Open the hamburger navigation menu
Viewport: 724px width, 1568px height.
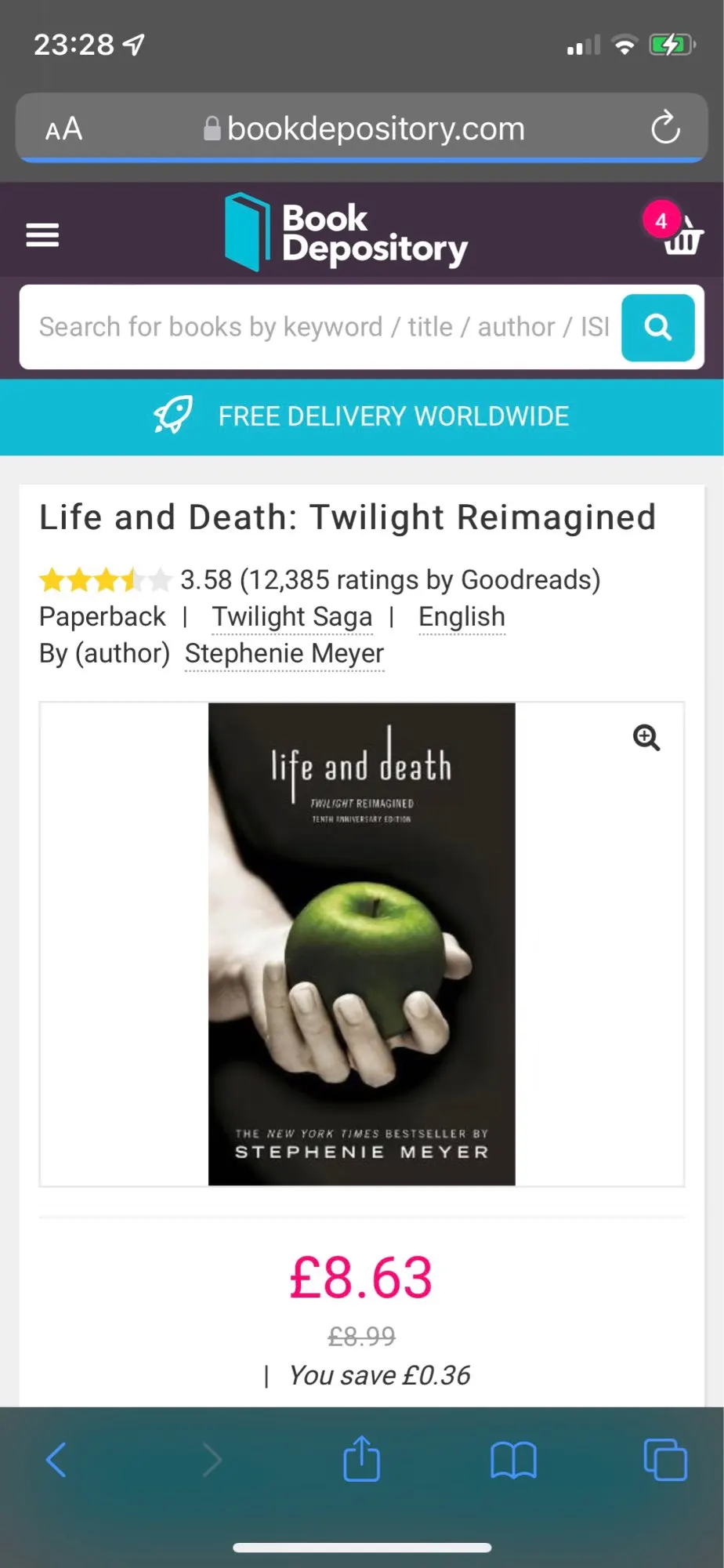click(42, 234)
